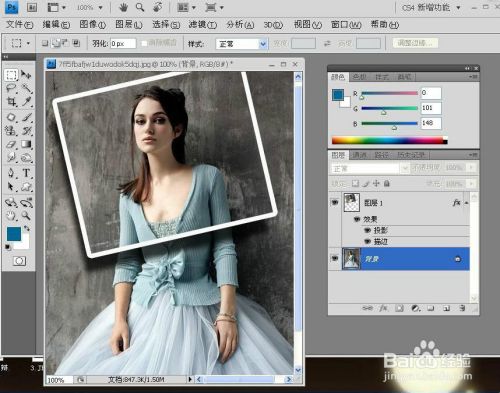
Task: Open the Arrange Documents dropdown
Action: [x=186, y=7]
